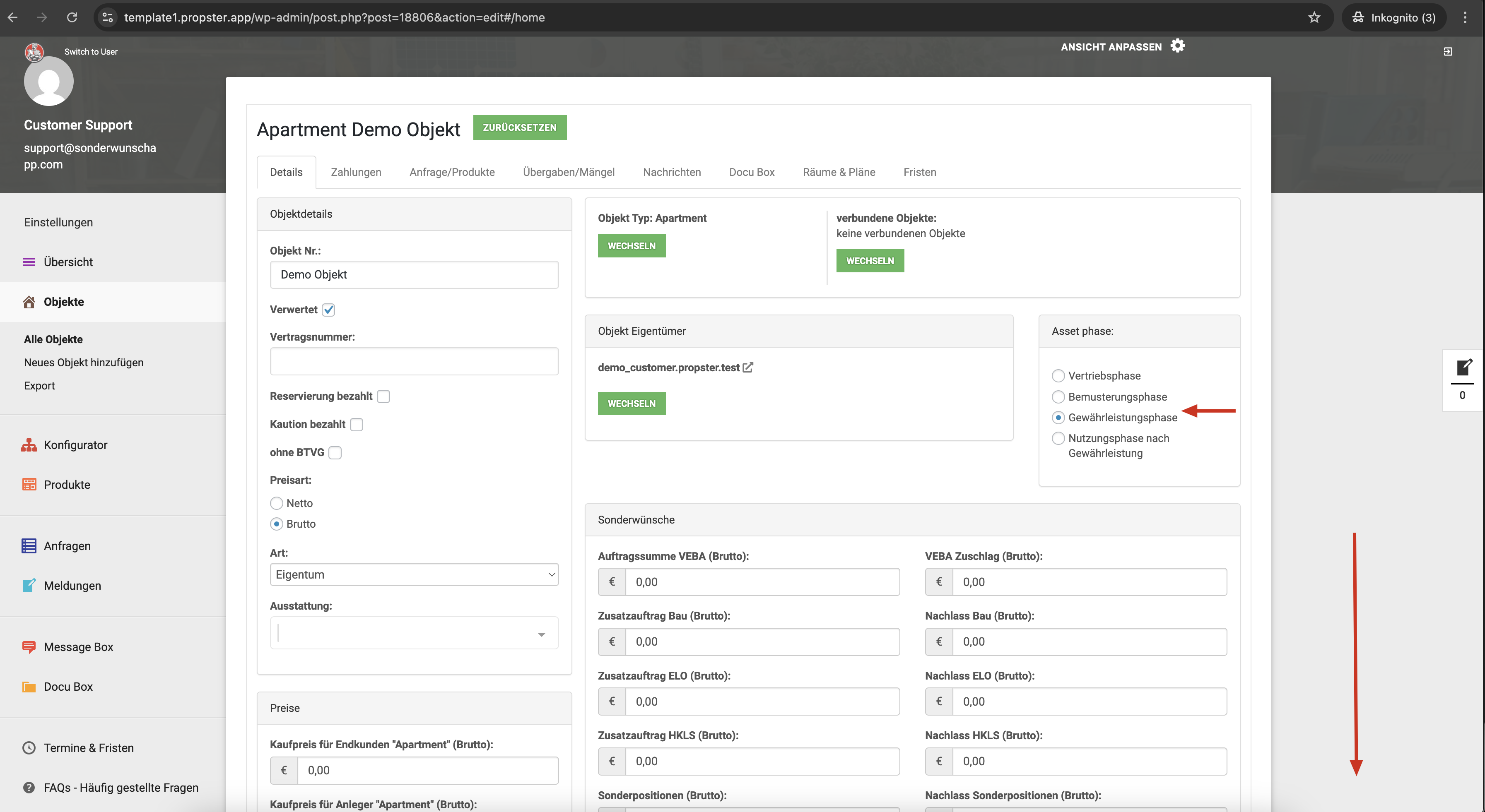Image resolution: width=1485 pixels, height=812 pixels.
Task: Click the Vertragsnummer input field
Action: [414, 361]
